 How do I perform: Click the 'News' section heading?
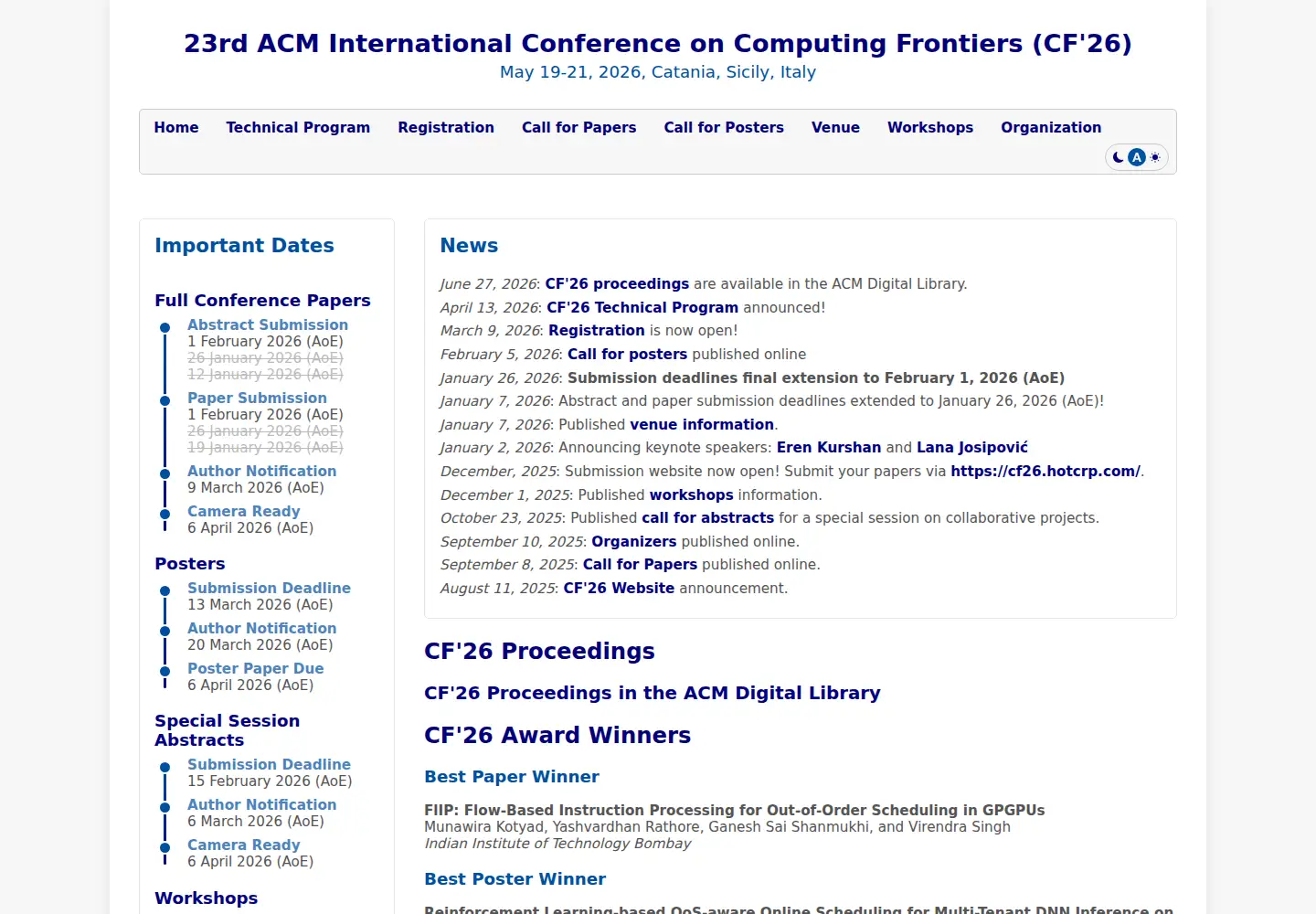(x=469, y=246)
